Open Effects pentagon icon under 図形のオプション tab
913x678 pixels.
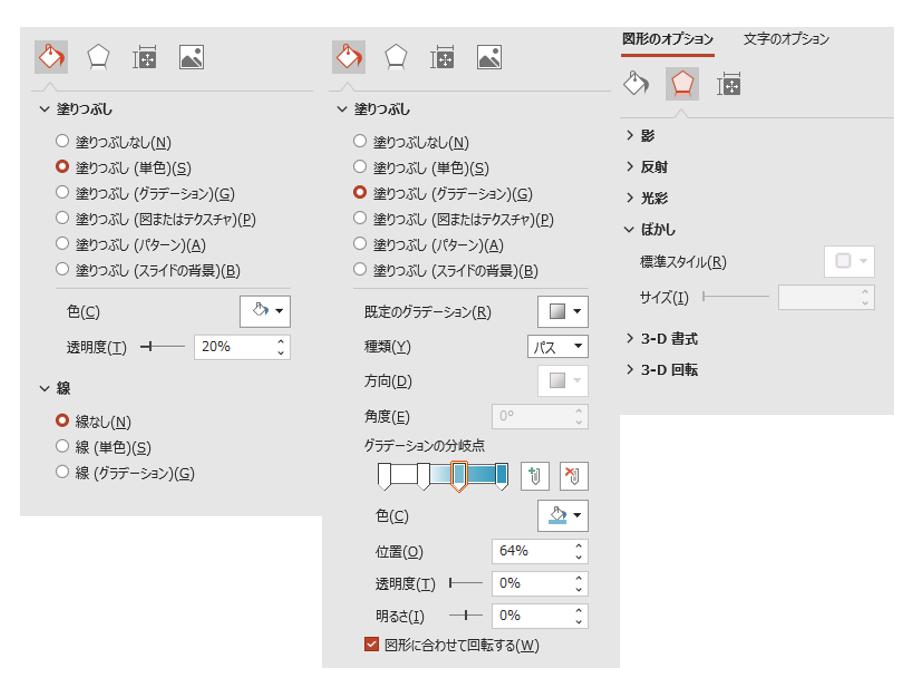point(682,84)
